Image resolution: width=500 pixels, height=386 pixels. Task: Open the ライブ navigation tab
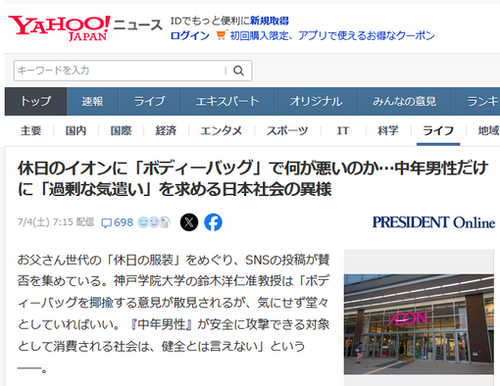click(x=149, y=101)
